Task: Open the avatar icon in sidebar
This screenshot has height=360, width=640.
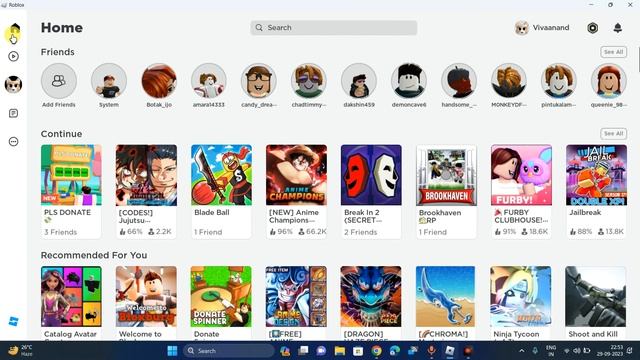Action: click(x=13, y=84)
